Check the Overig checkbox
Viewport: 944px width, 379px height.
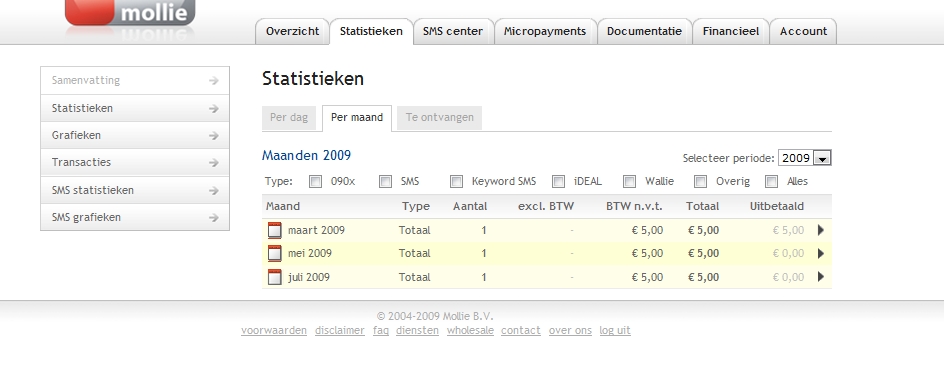click(x=700, y=181)
